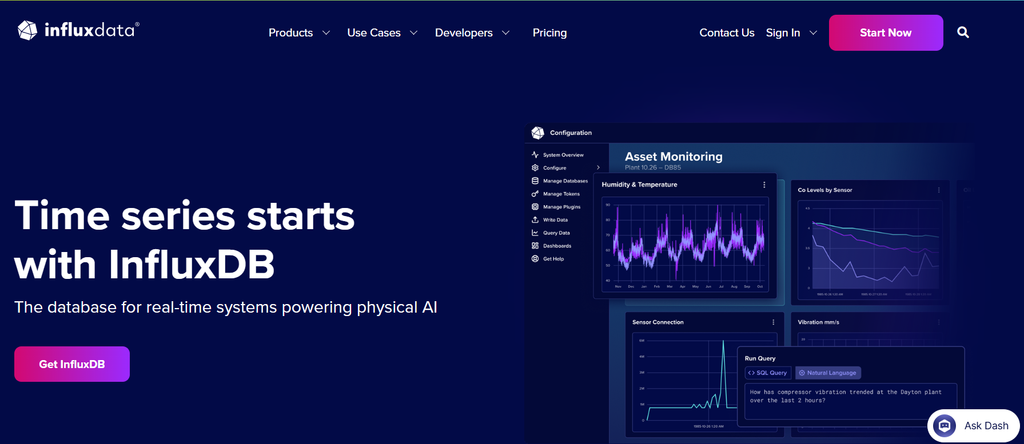Click the Configuration header title
Image resolution: width=1024 pixels, height=444 pixels.
[x=571, y=133]
